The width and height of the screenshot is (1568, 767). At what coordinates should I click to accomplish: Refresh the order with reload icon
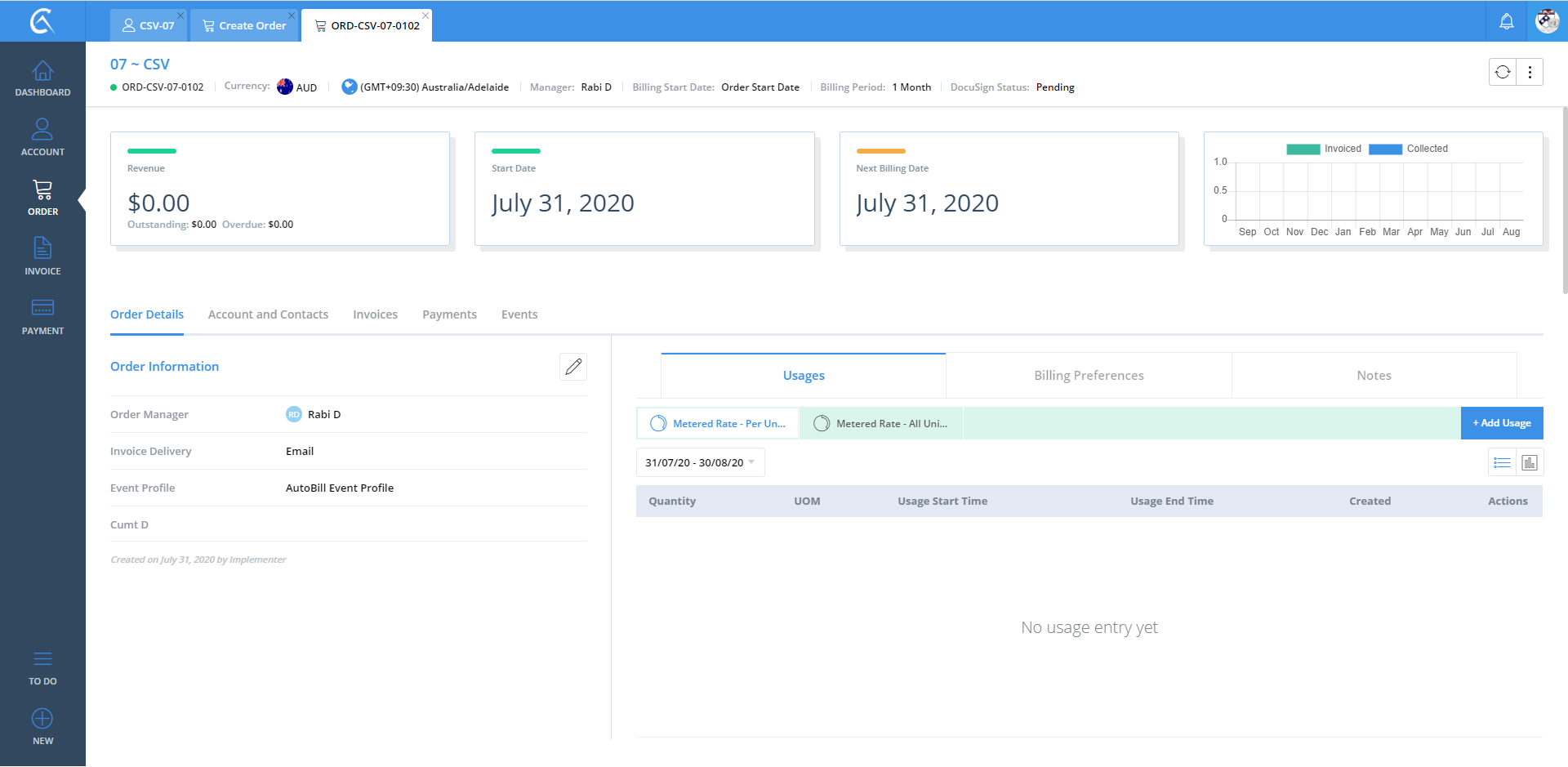point(1503,72)
